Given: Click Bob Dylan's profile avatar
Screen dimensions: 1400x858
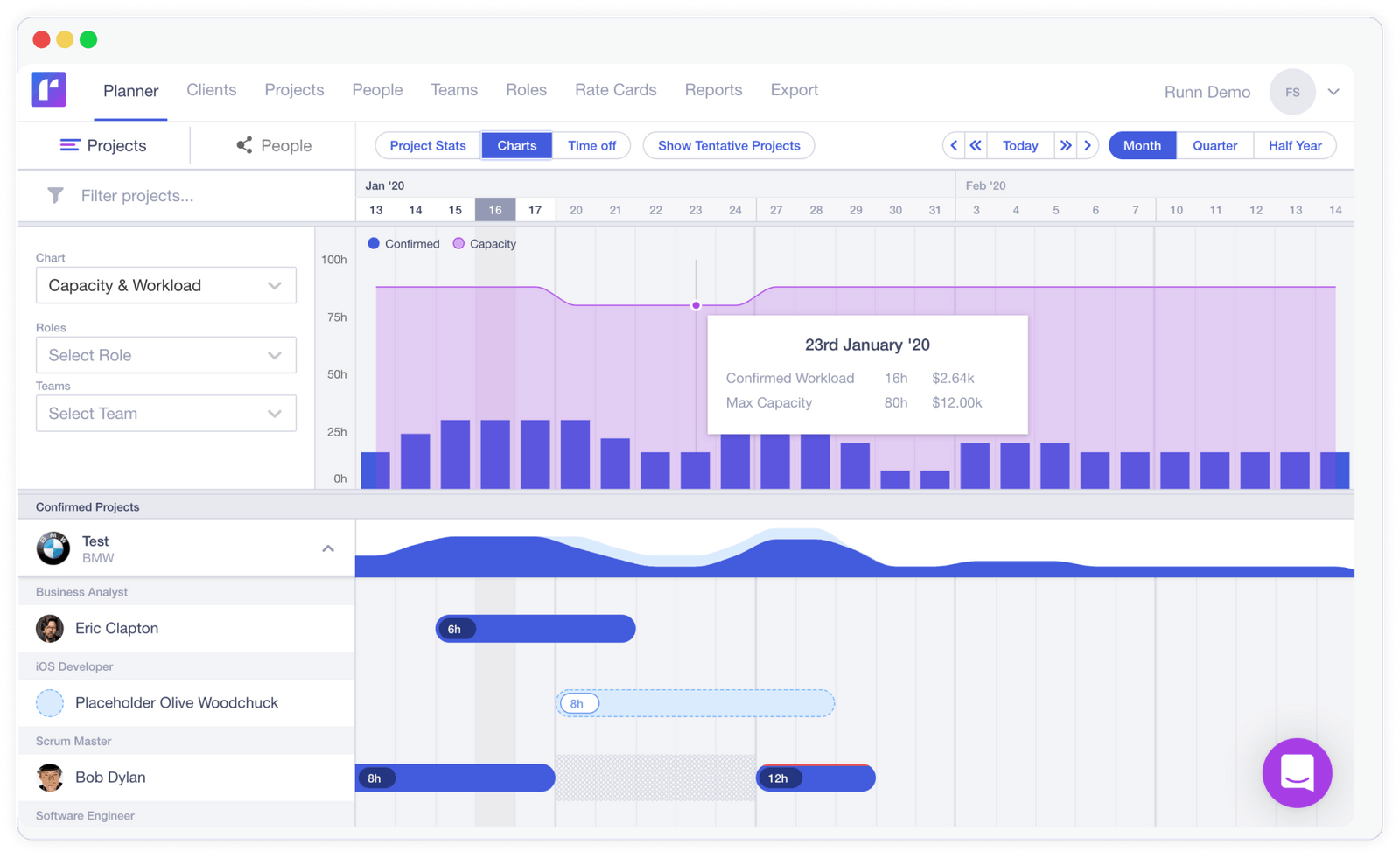Looking at the screenshot, I should [50, 777].
